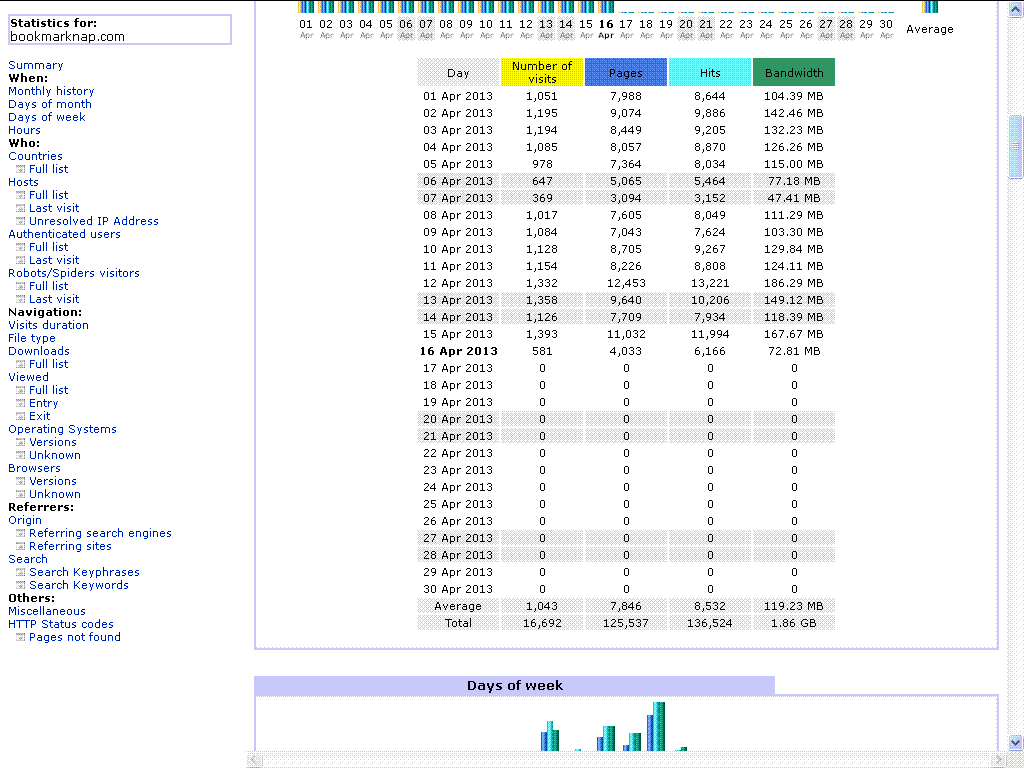Click the 'Number of visits' column header
1024x768 pixels.
[x=542, y=72]
